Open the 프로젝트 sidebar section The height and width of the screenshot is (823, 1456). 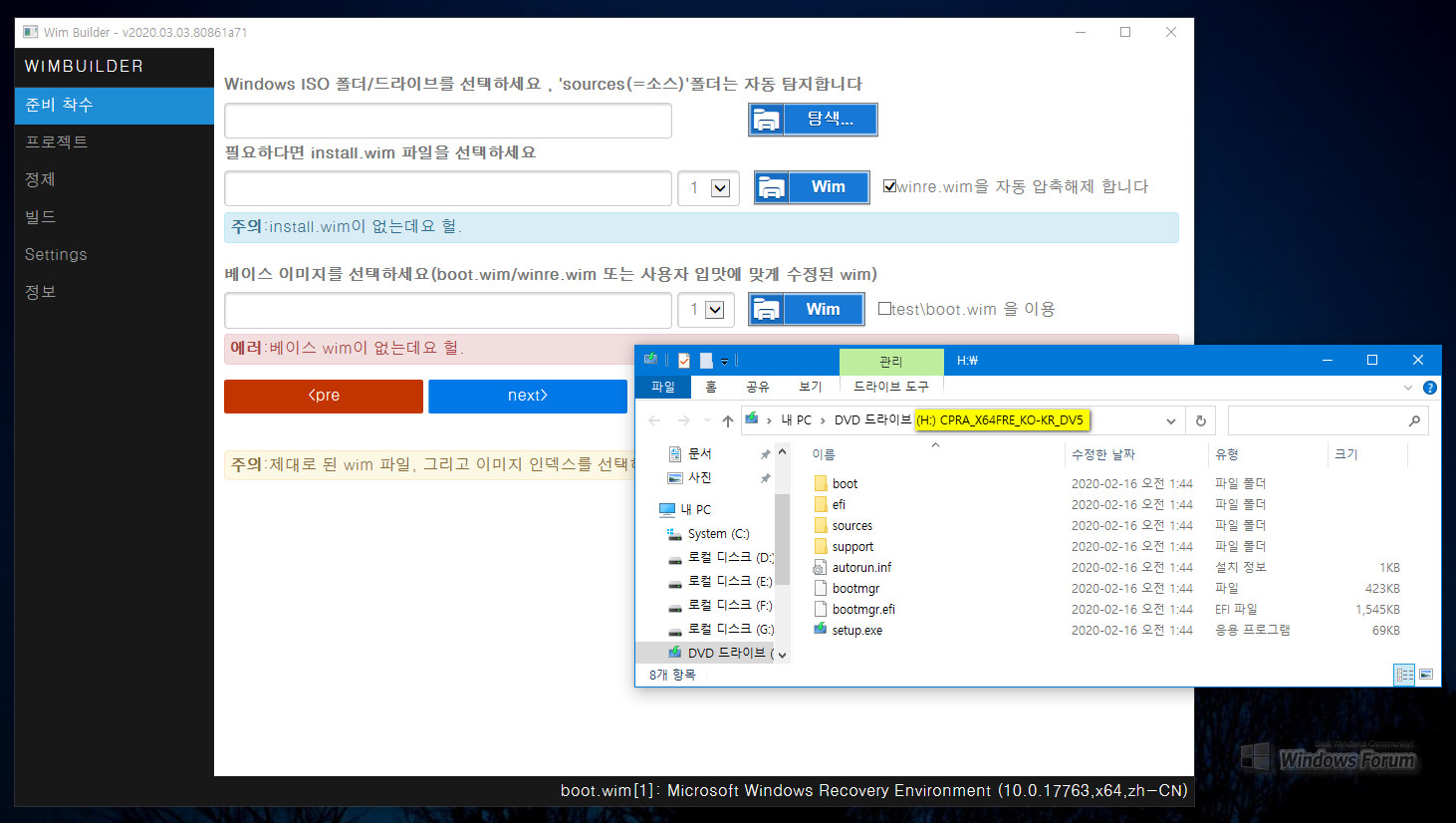click(115, 141)
